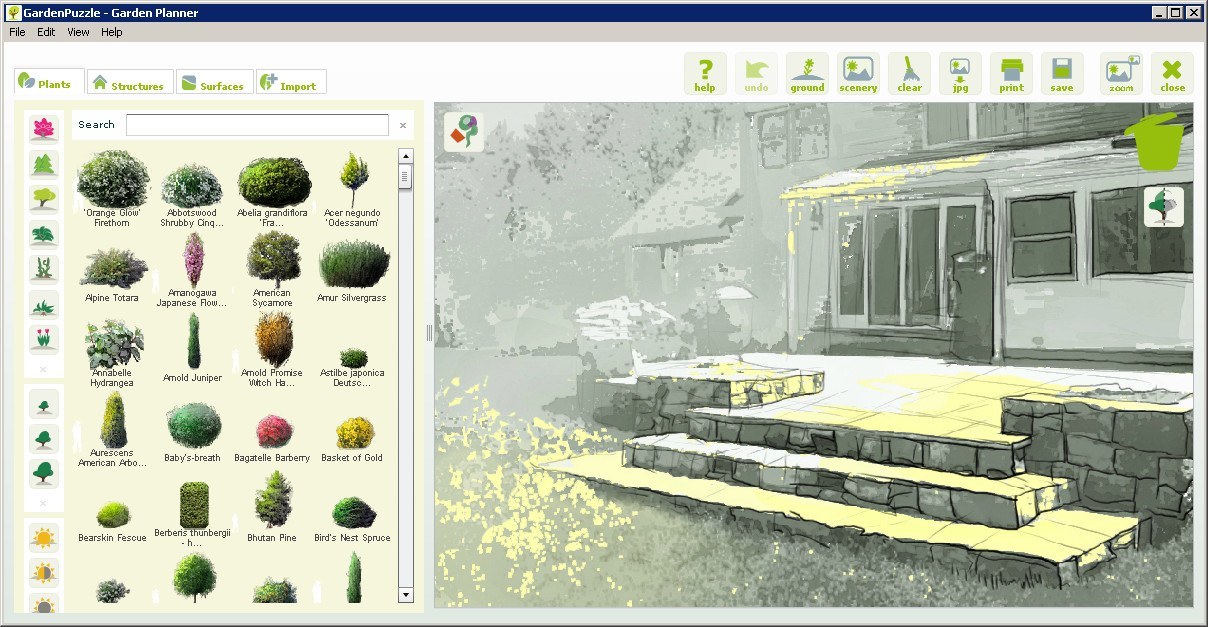Select the Abelia grandiflora plant
This screenshot has height=627, width=1208.
click(x=273, y=192)
